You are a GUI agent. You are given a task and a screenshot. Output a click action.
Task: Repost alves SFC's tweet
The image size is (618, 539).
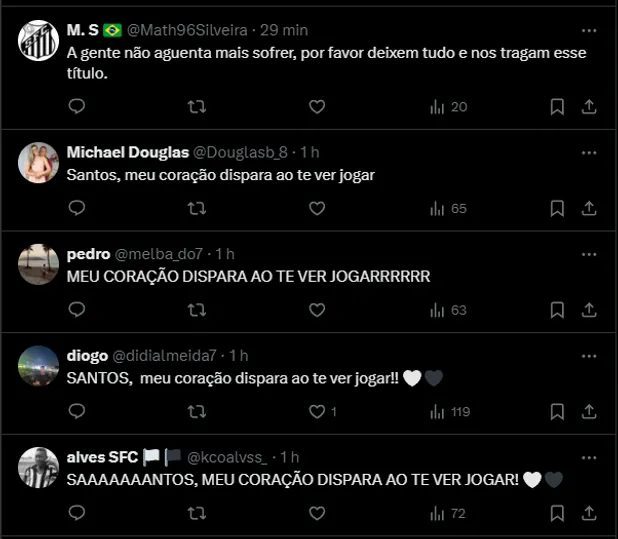click(197, 513)
